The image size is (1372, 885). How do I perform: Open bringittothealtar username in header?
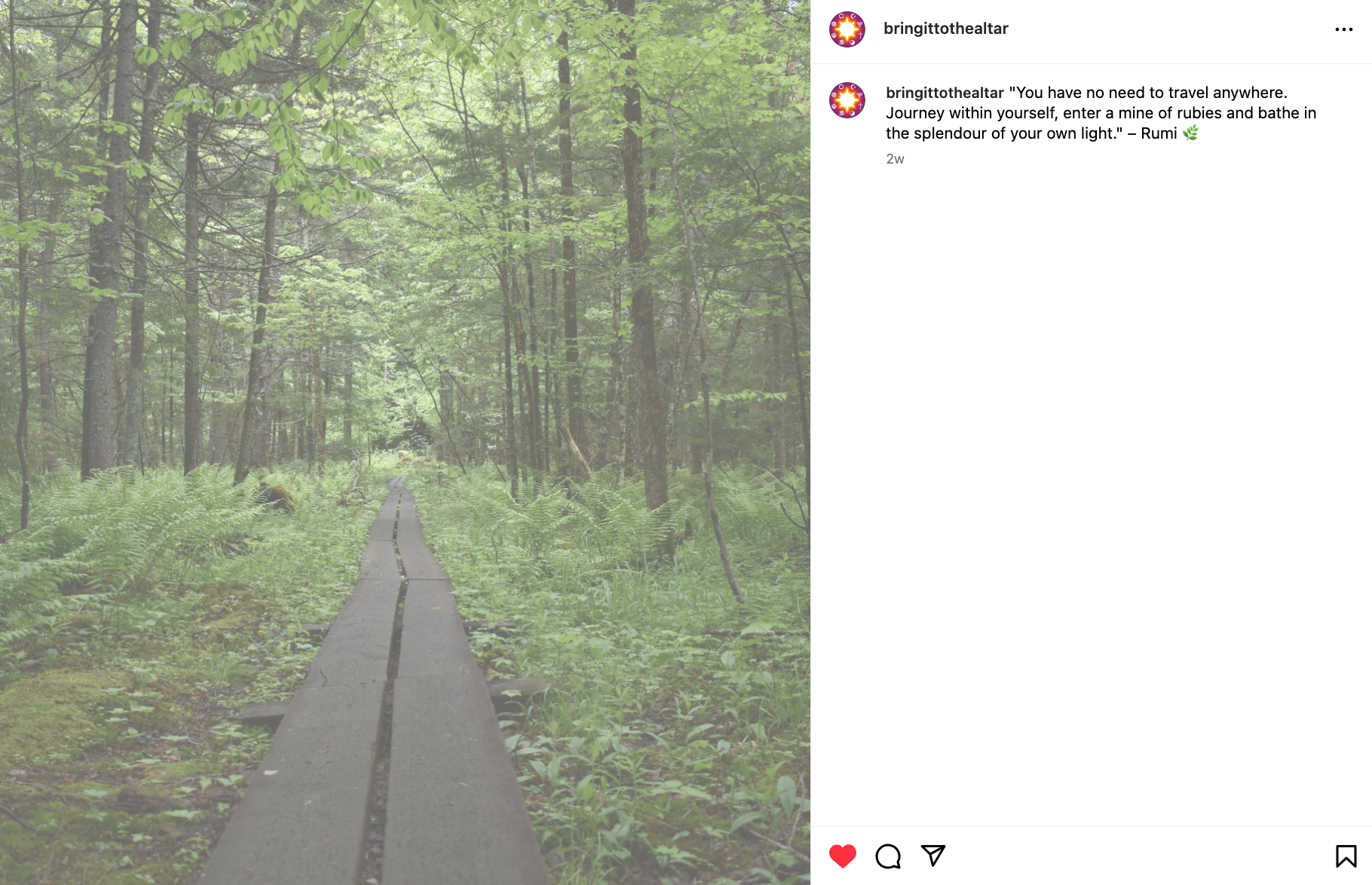point(946,29)
